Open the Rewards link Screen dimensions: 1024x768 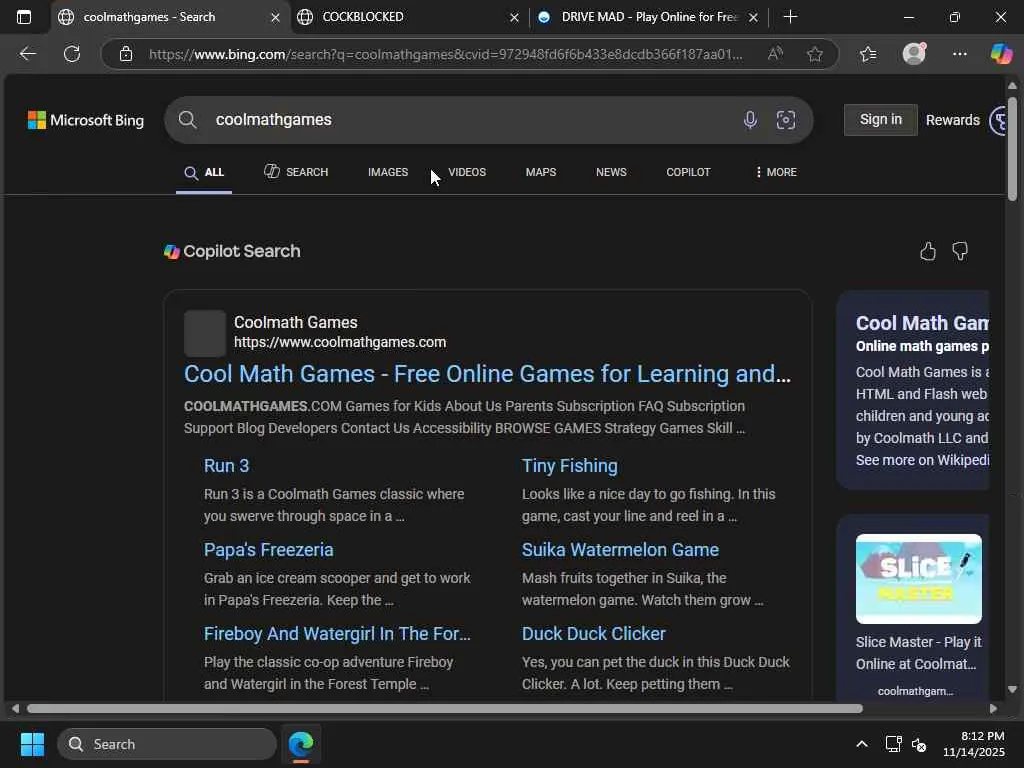pyautogui.click(x=952, y=120)
